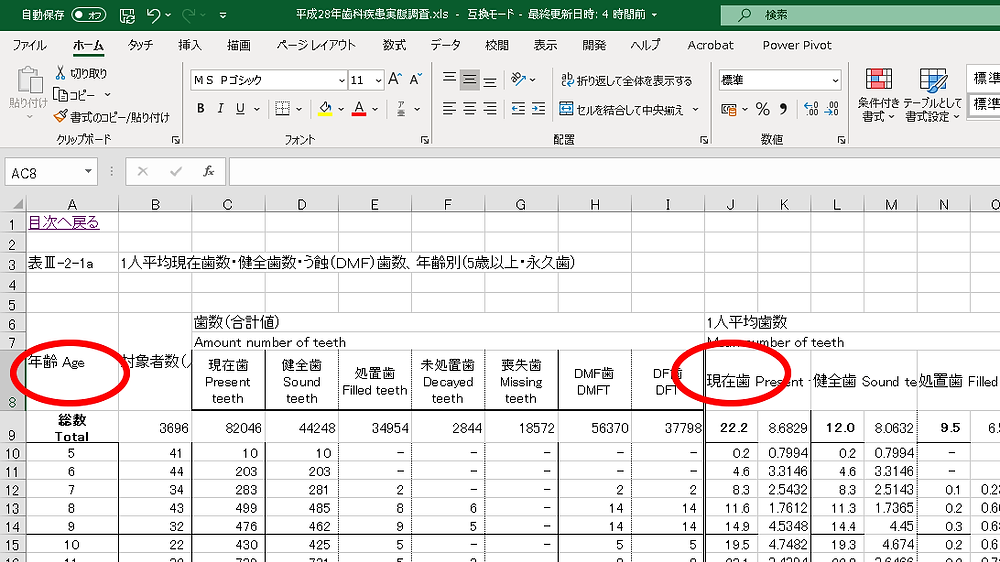The image size is (1000, 562).
Task: Open the font color dropdown arrow
Action: 375,109
